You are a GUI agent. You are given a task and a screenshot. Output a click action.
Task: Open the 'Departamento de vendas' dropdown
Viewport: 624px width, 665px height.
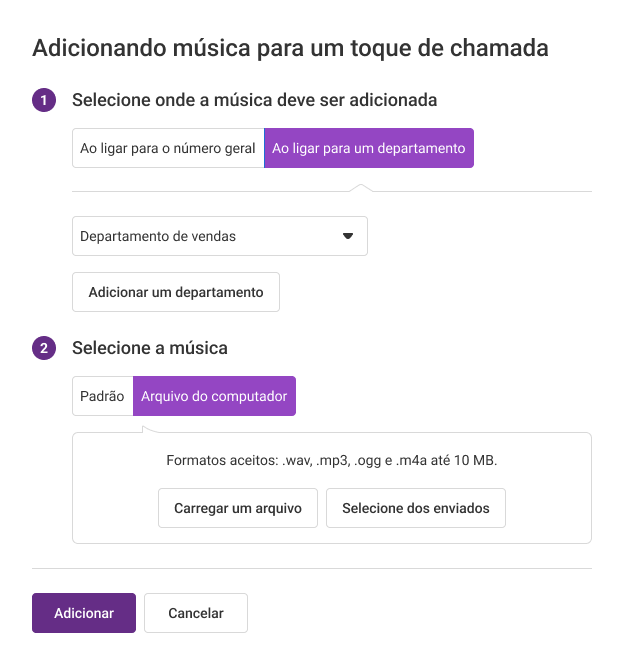click(x=220, y=236)
